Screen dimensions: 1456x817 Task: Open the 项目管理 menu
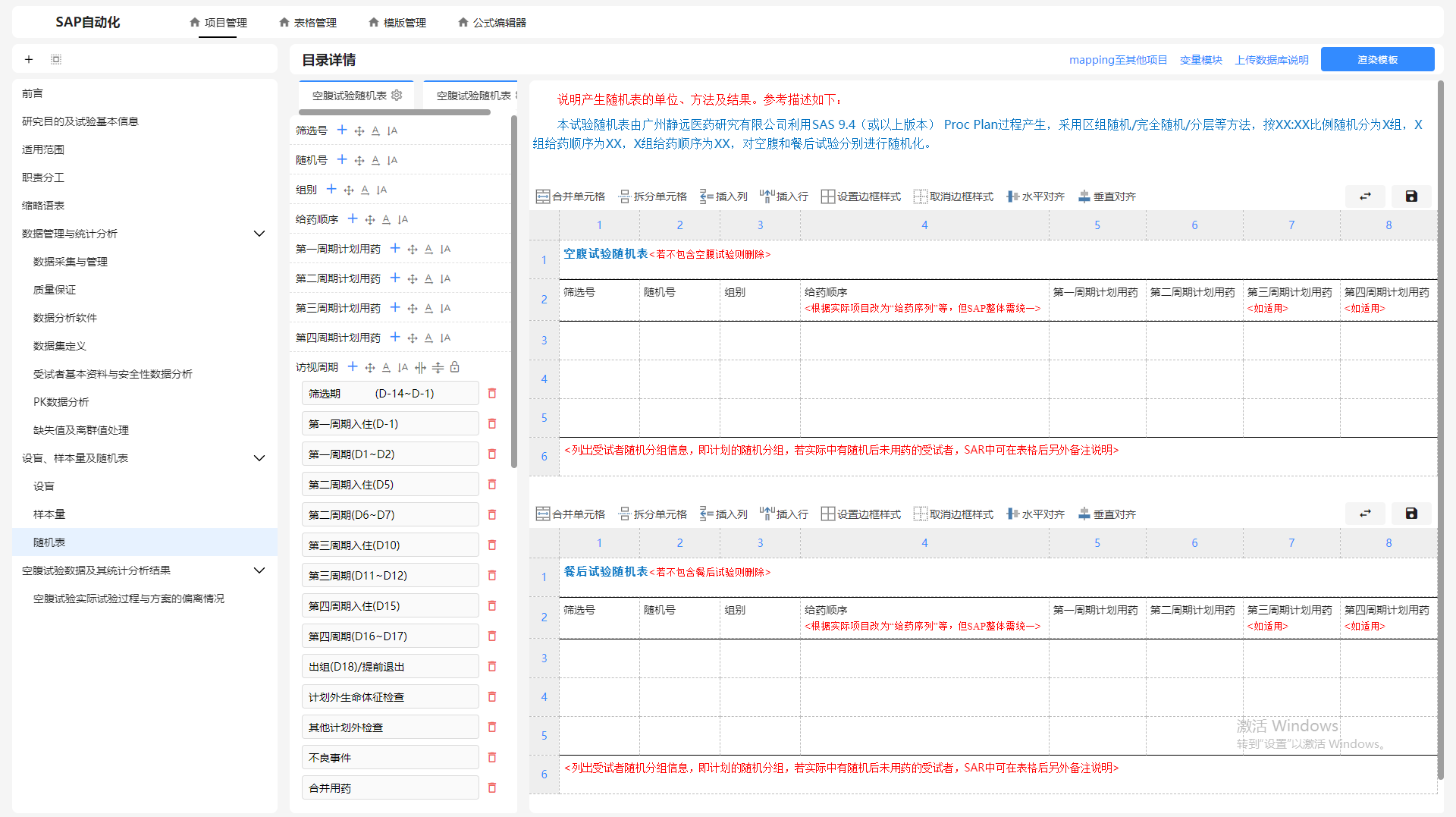pyautogui.click(x=218, y=23)
